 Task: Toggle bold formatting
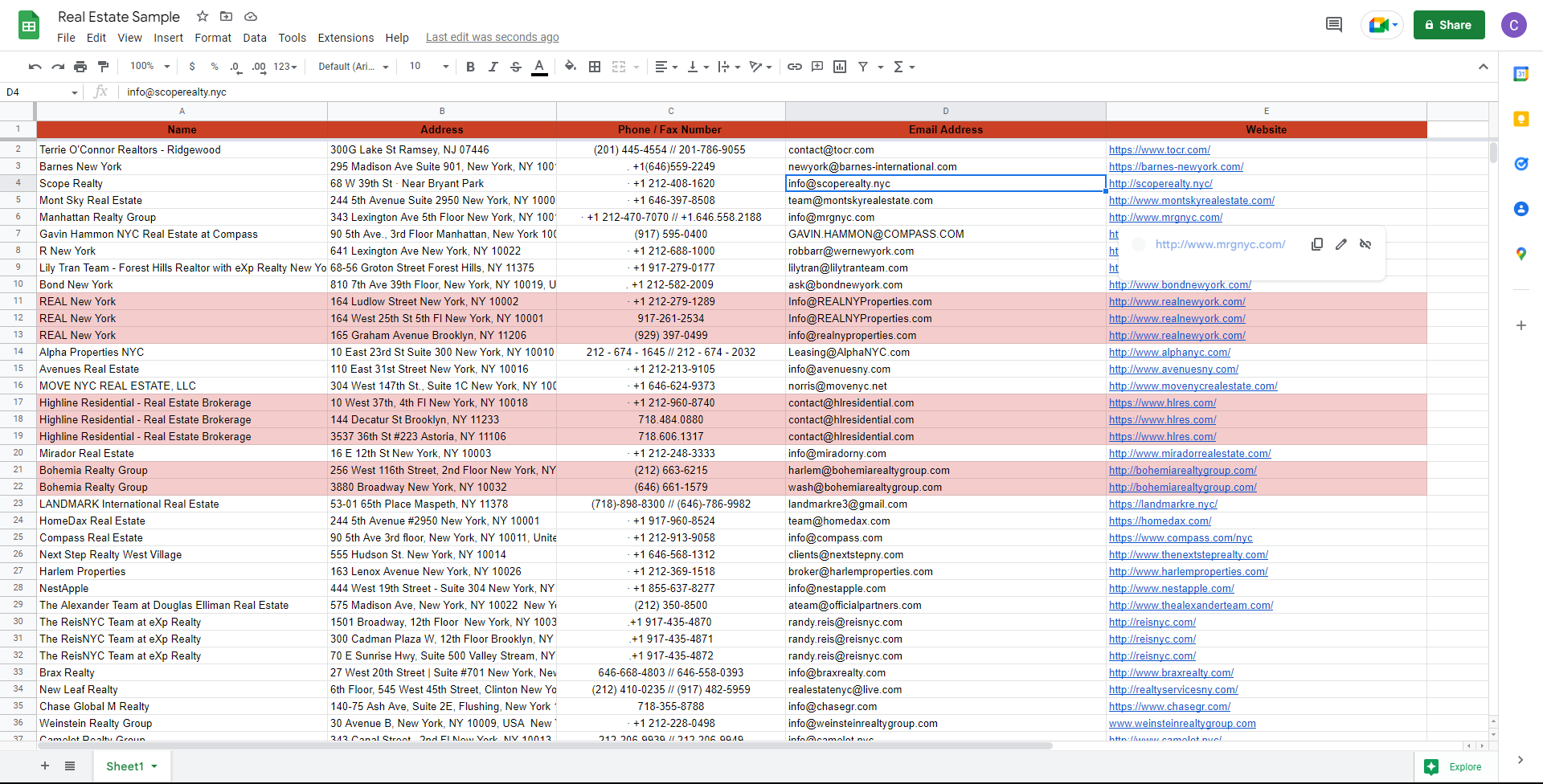471,67
